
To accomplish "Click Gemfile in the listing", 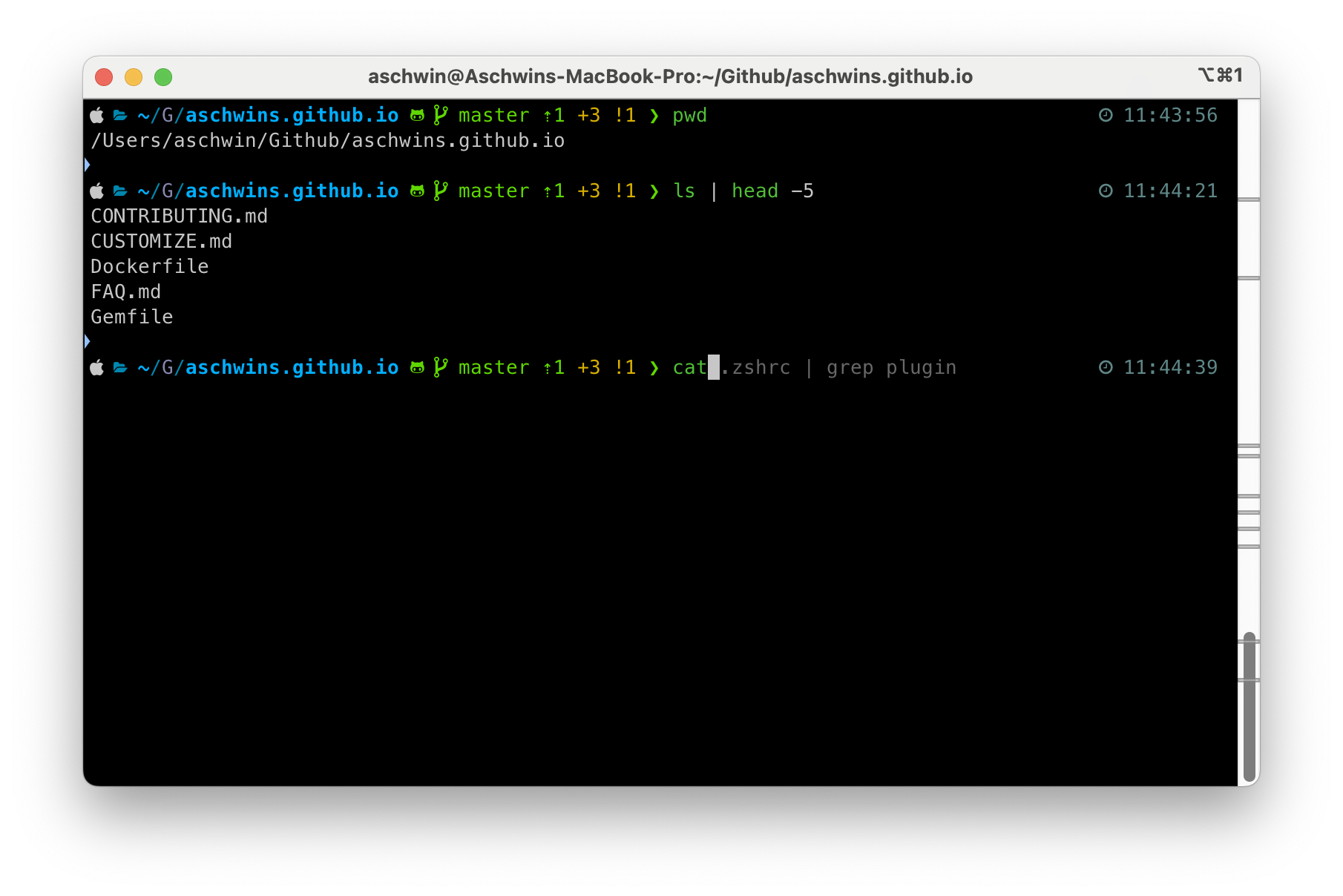I will pos(131,317).
